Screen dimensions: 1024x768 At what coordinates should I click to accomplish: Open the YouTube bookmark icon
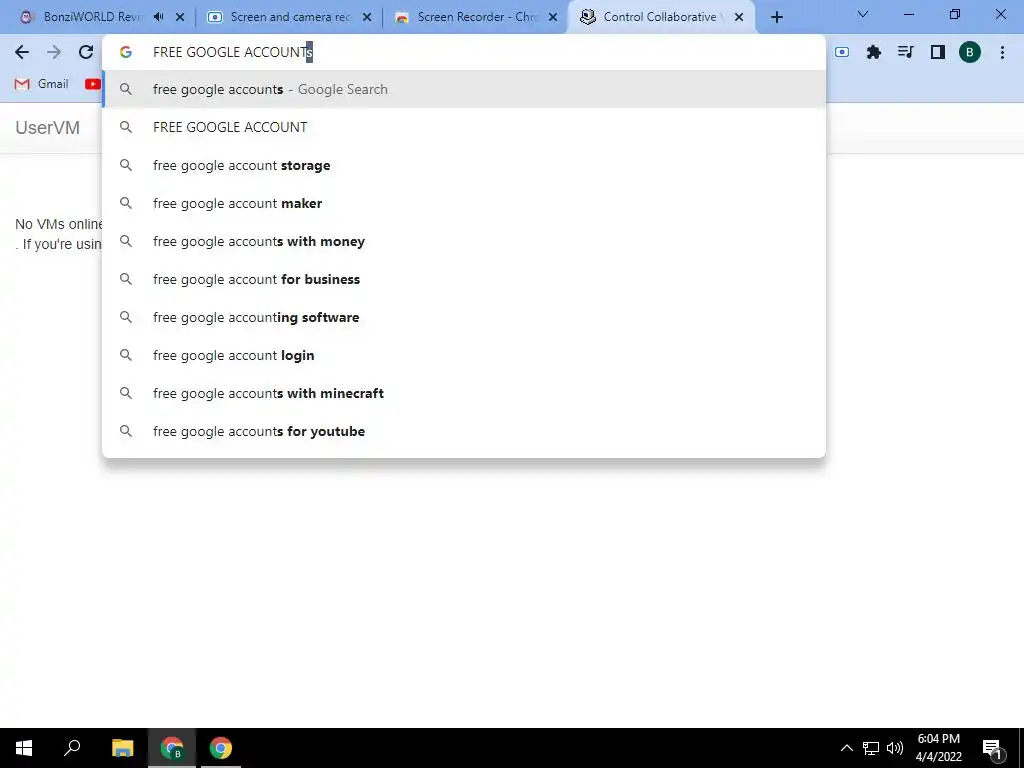tap(93, 84)
